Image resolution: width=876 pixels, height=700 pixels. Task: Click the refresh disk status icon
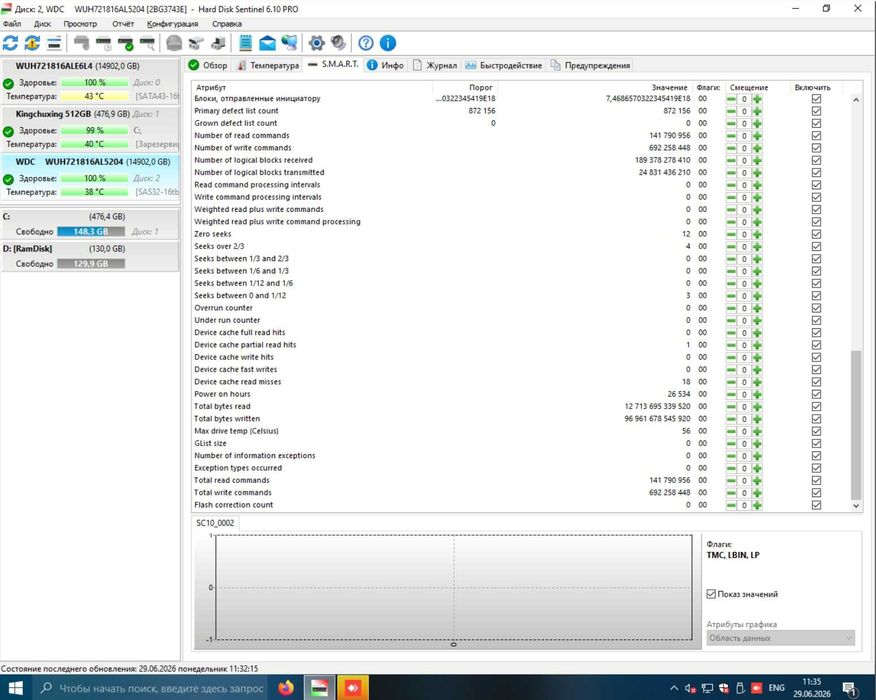tap(11, 43)
